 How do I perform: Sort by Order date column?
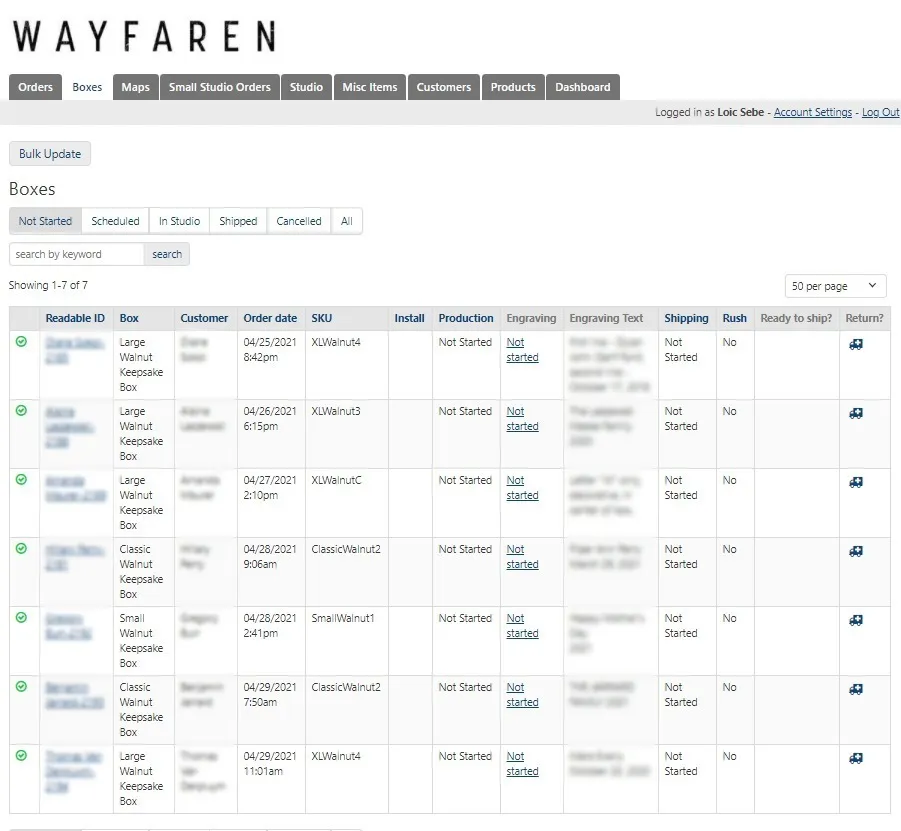click(270, 318)
